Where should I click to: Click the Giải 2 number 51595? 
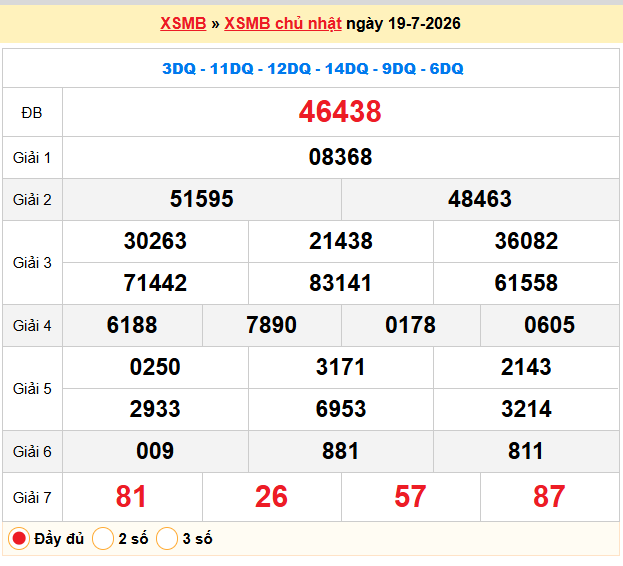click(x=202, y=199)
